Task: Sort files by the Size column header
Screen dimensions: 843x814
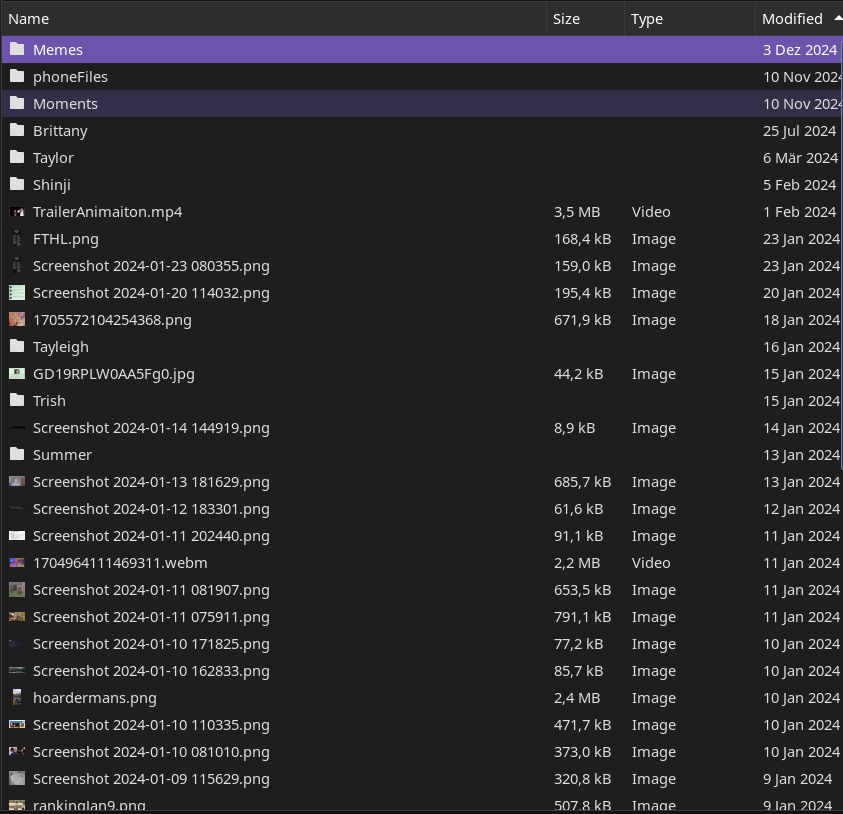Action: point(585,19)
